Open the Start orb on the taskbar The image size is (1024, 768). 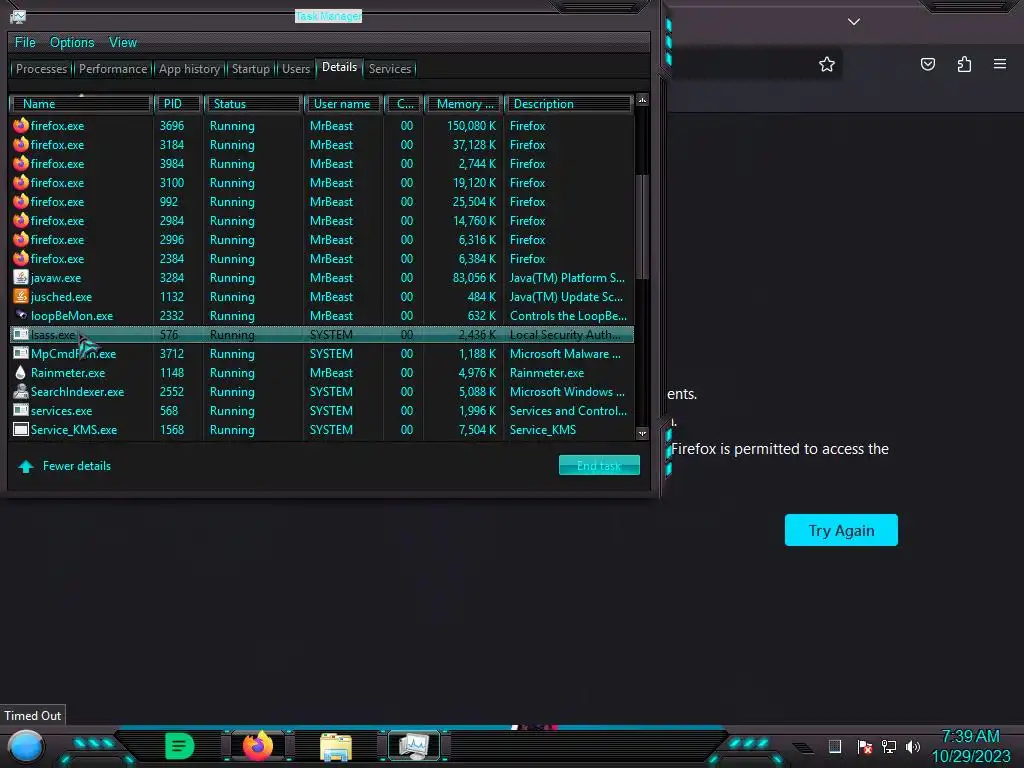point(26,746)
